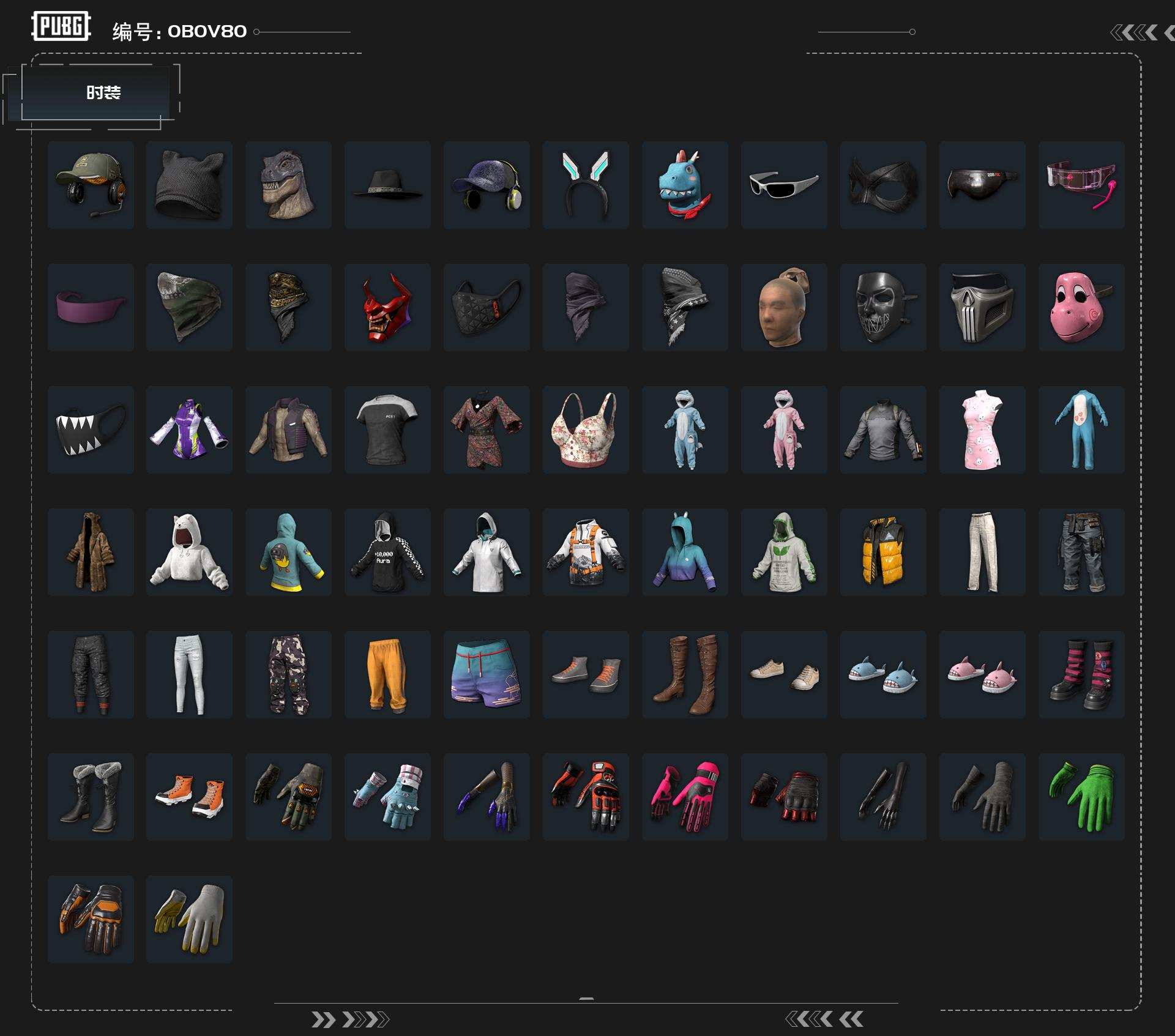Choose the black 10,000 Aura hoodie

click(387, 552)
